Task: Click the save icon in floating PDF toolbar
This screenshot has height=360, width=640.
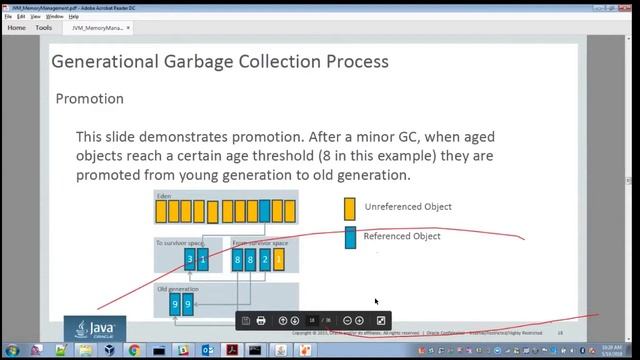Action: point(246,321)
